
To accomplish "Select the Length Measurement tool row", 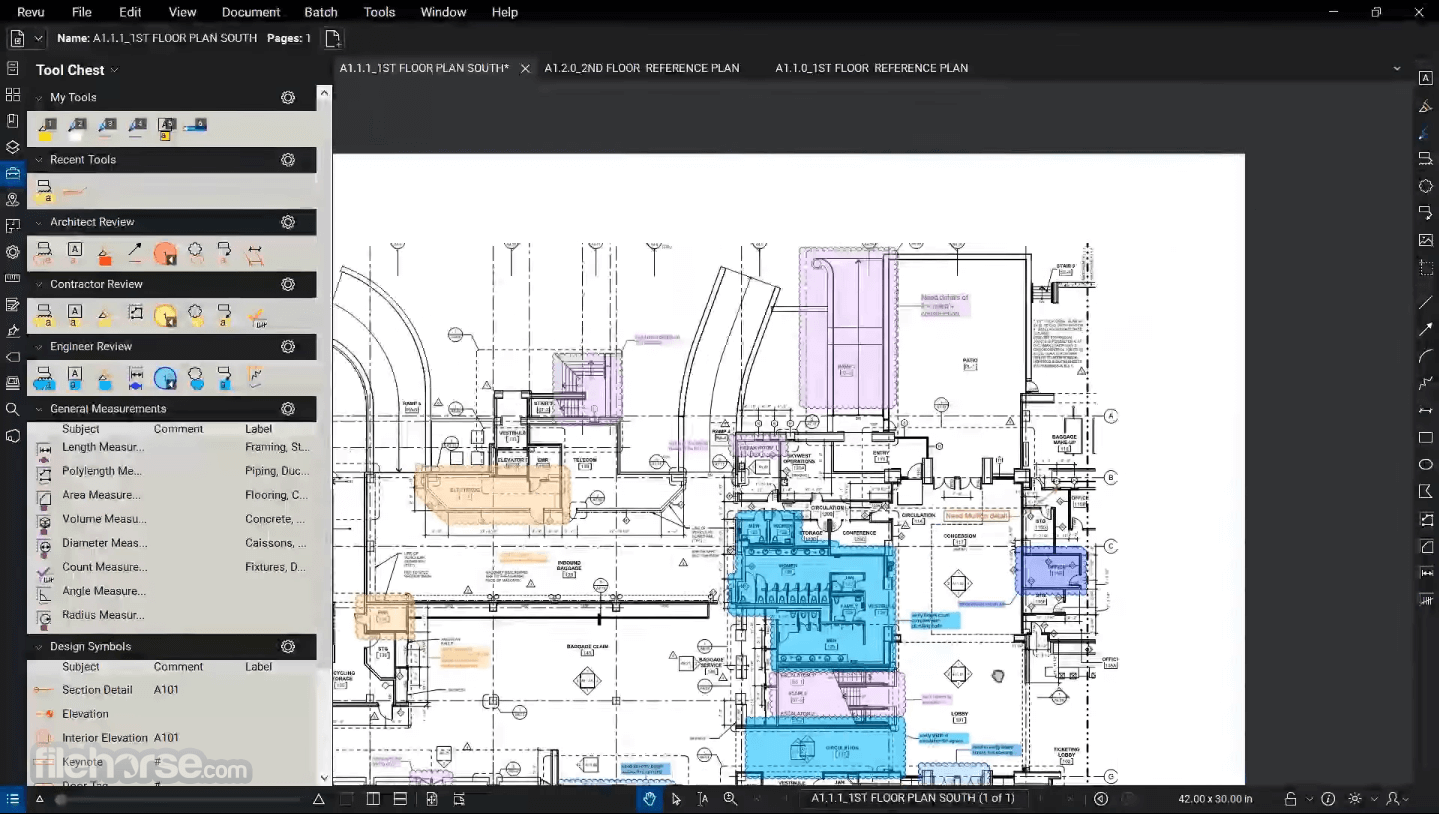I will click(x=172, y=447).
